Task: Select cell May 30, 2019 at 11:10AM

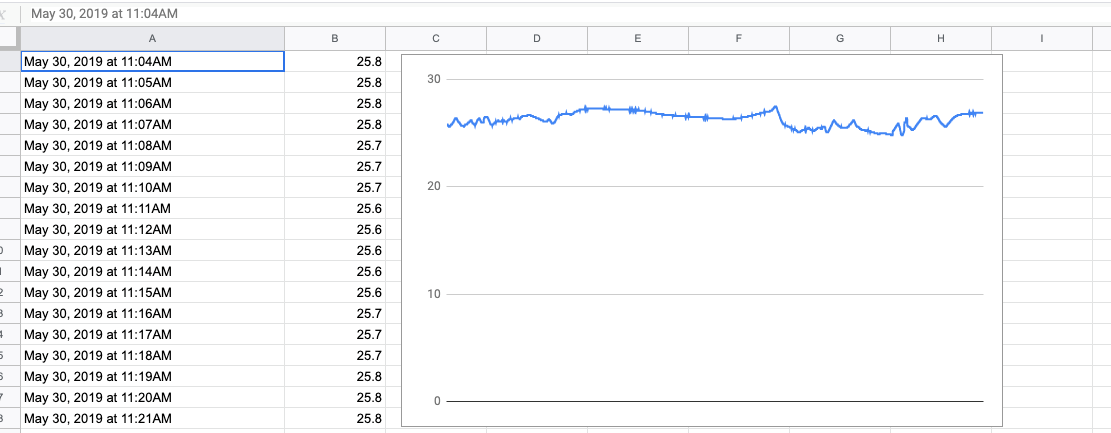Action: click(152, 188)
